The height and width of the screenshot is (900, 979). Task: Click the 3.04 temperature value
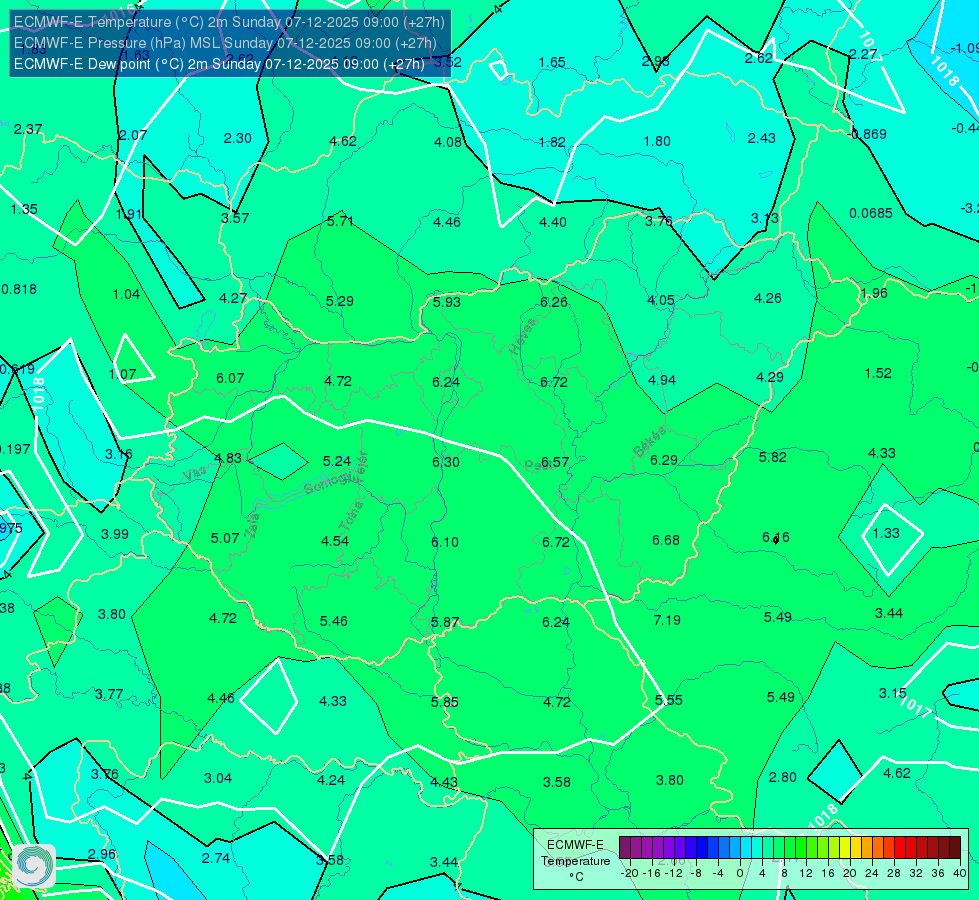(x=218, y=779)
